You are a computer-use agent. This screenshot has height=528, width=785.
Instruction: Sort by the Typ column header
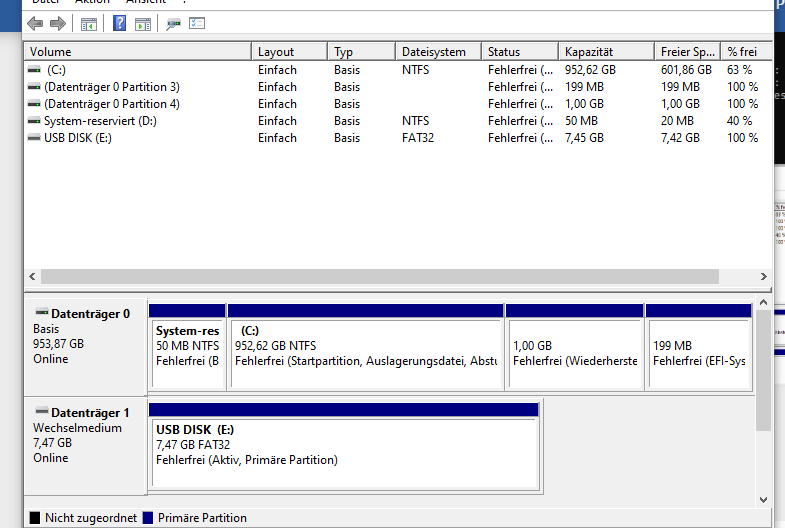[x=361, y=52]
